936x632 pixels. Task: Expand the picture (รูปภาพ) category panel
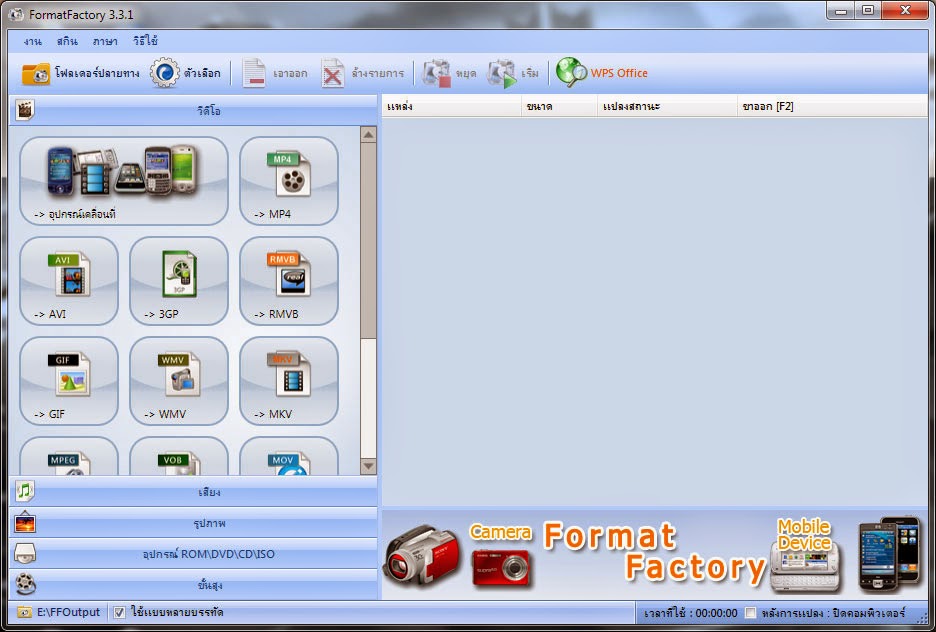point(193,523)
